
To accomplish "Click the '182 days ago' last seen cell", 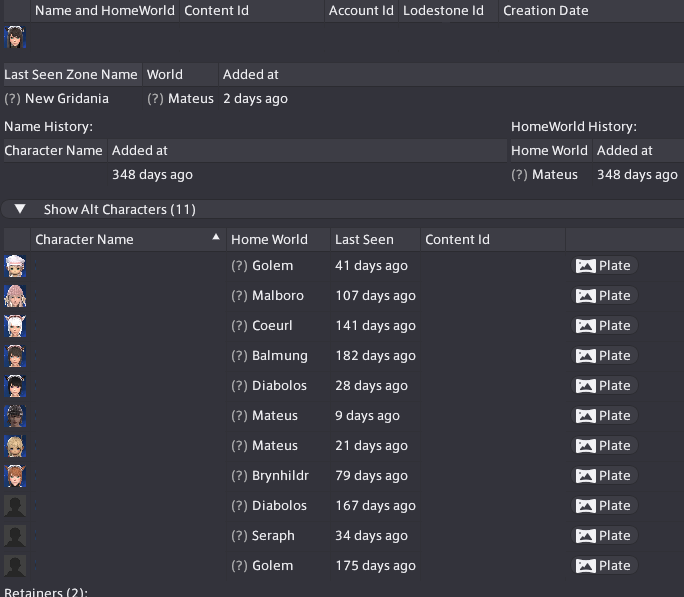I will pyautogui.click(x=376, y=356).
